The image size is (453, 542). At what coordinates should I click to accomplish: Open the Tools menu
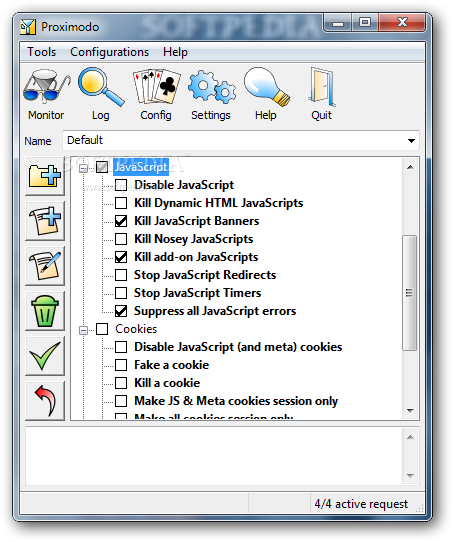41,52
